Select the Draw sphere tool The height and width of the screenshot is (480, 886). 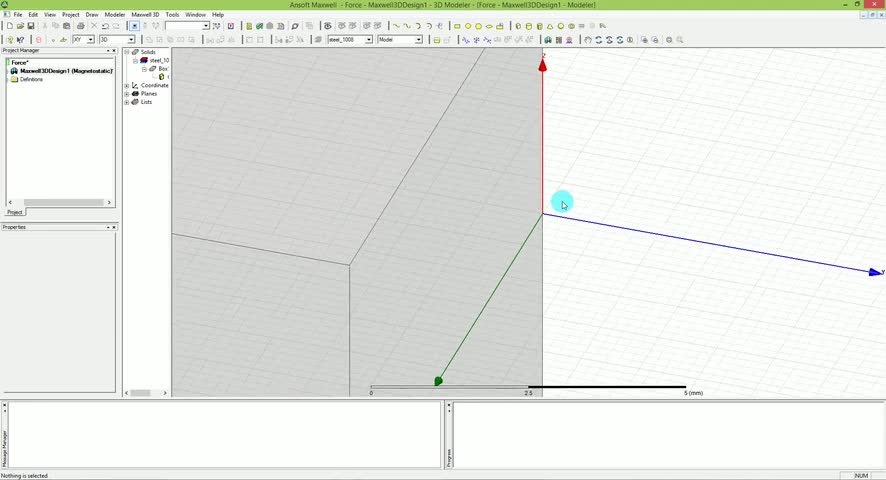click(561, 26)
